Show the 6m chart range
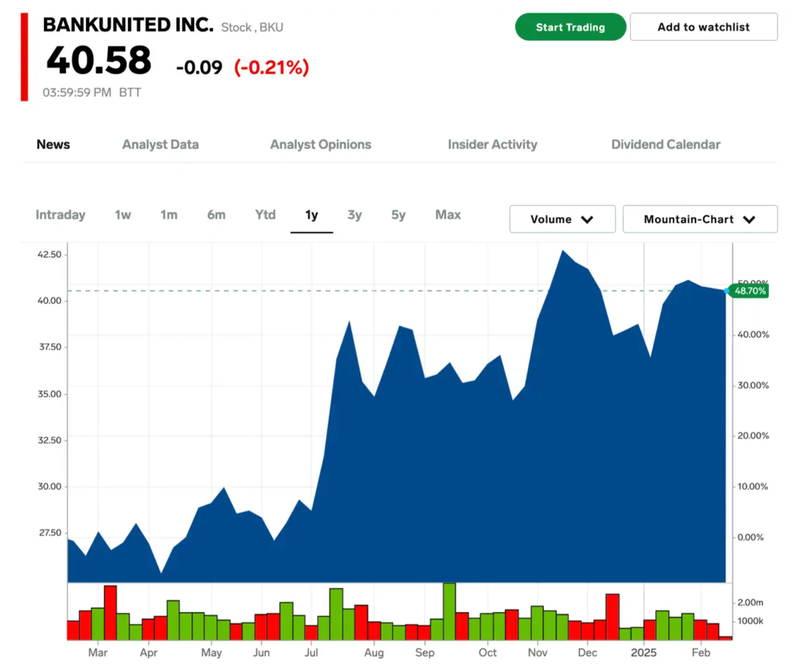800x670 pixels. click(x=216, y=215)
